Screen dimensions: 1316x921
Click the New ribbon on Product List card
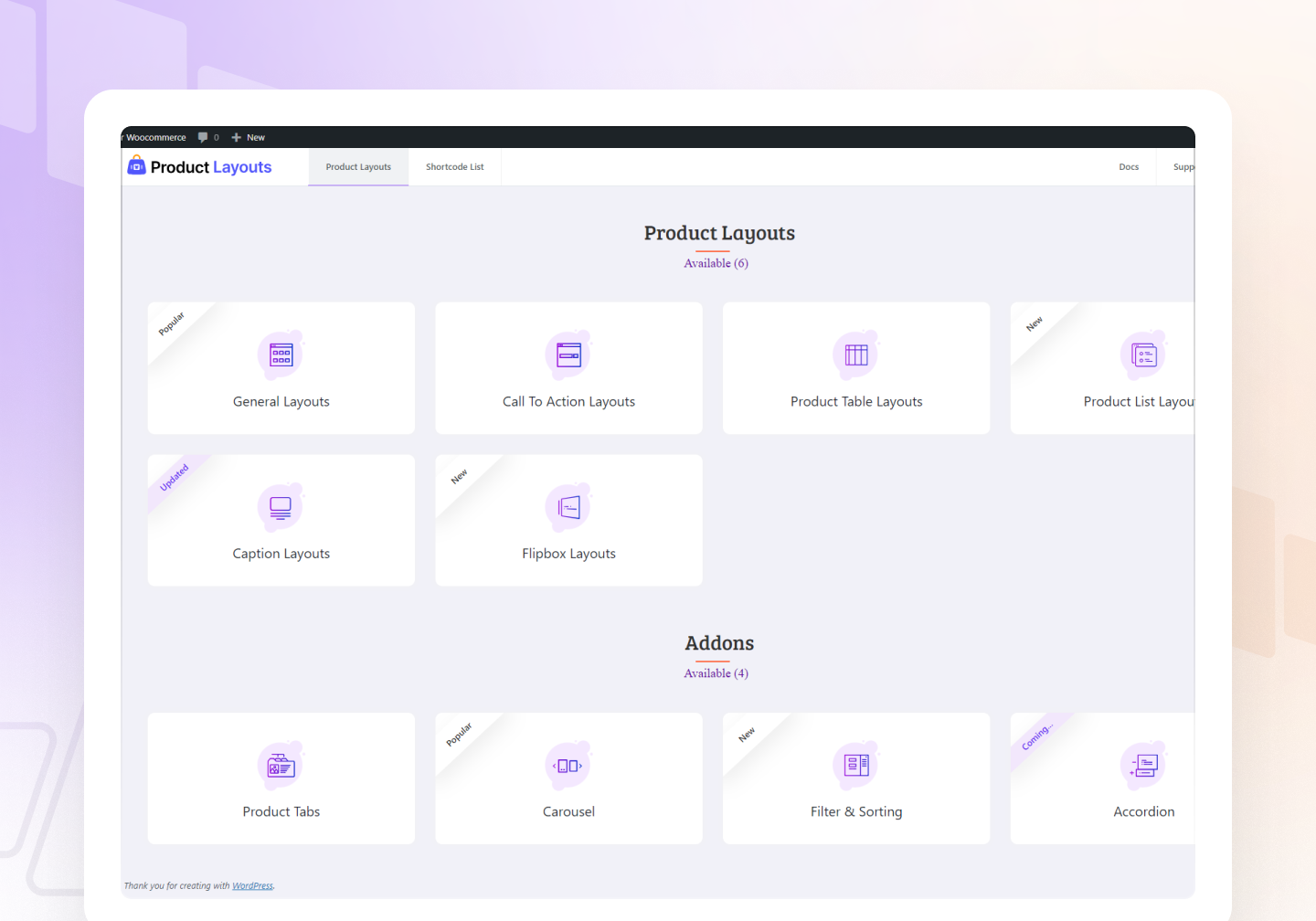tap(1035, 324)
